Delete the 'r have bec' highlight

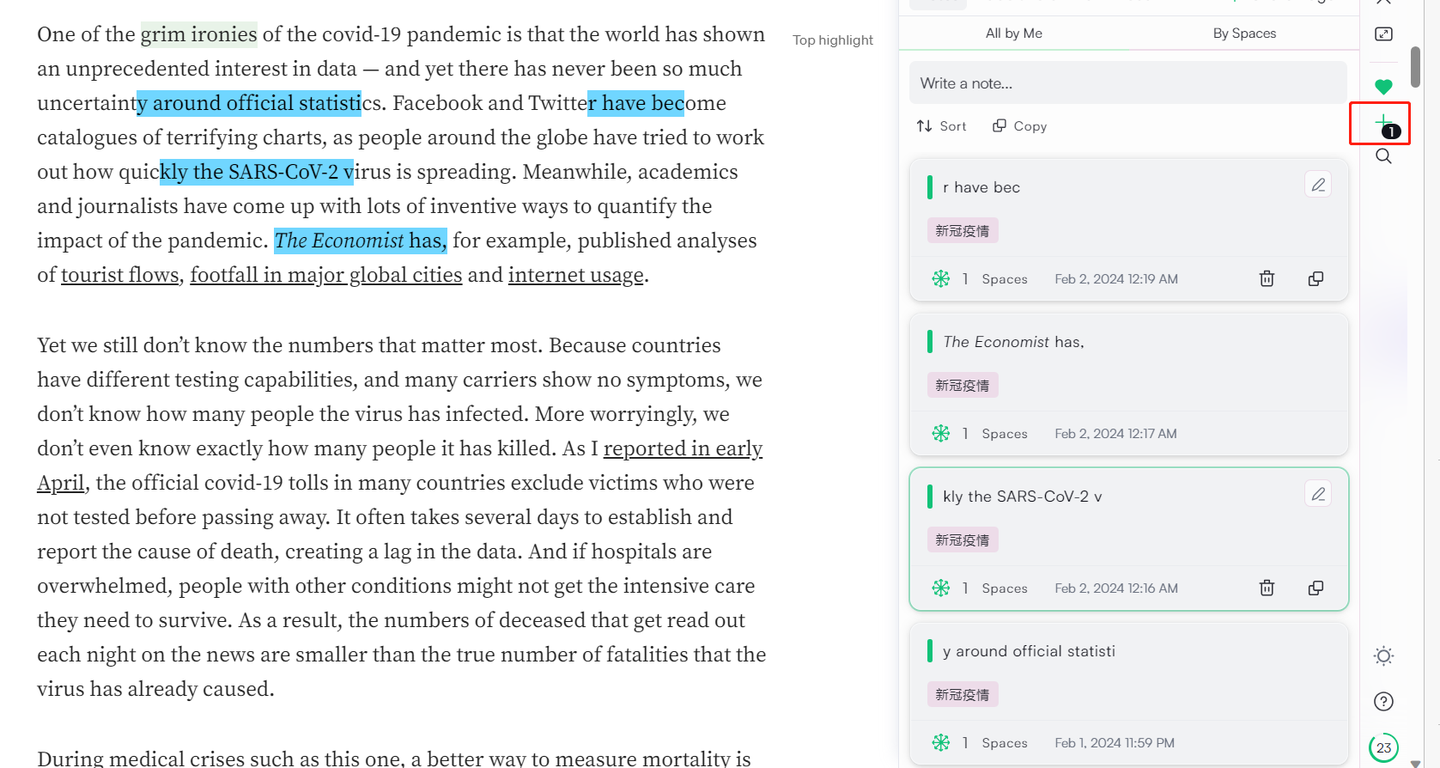tap(1266, 279)
